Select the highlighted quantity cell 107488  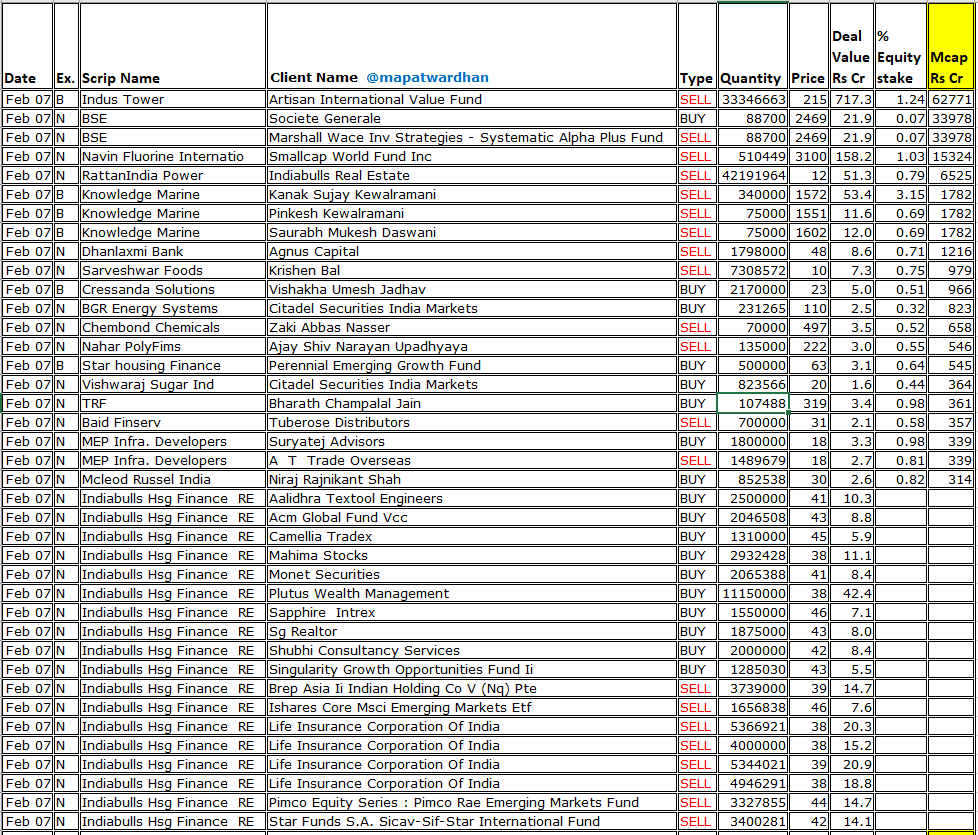[753, 403]
